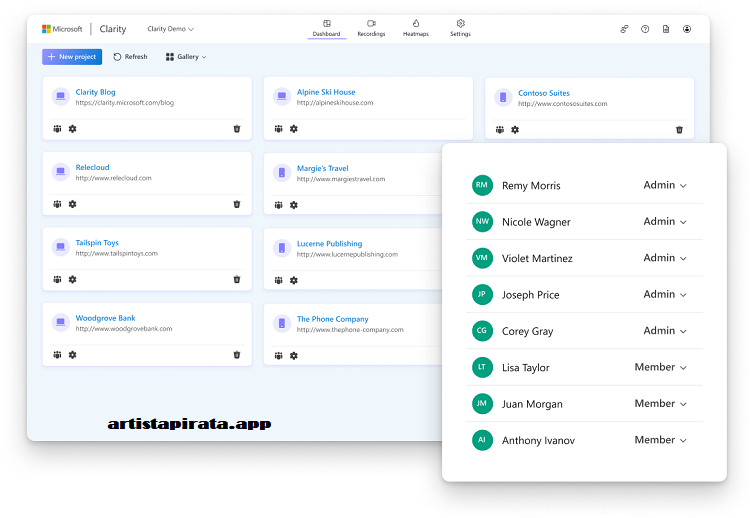Image resolution: width=750 pixels, height=518 pixels.
Task: Open team members for Contoso Suites
Action: pyautogui.click(x=500, y=130)
